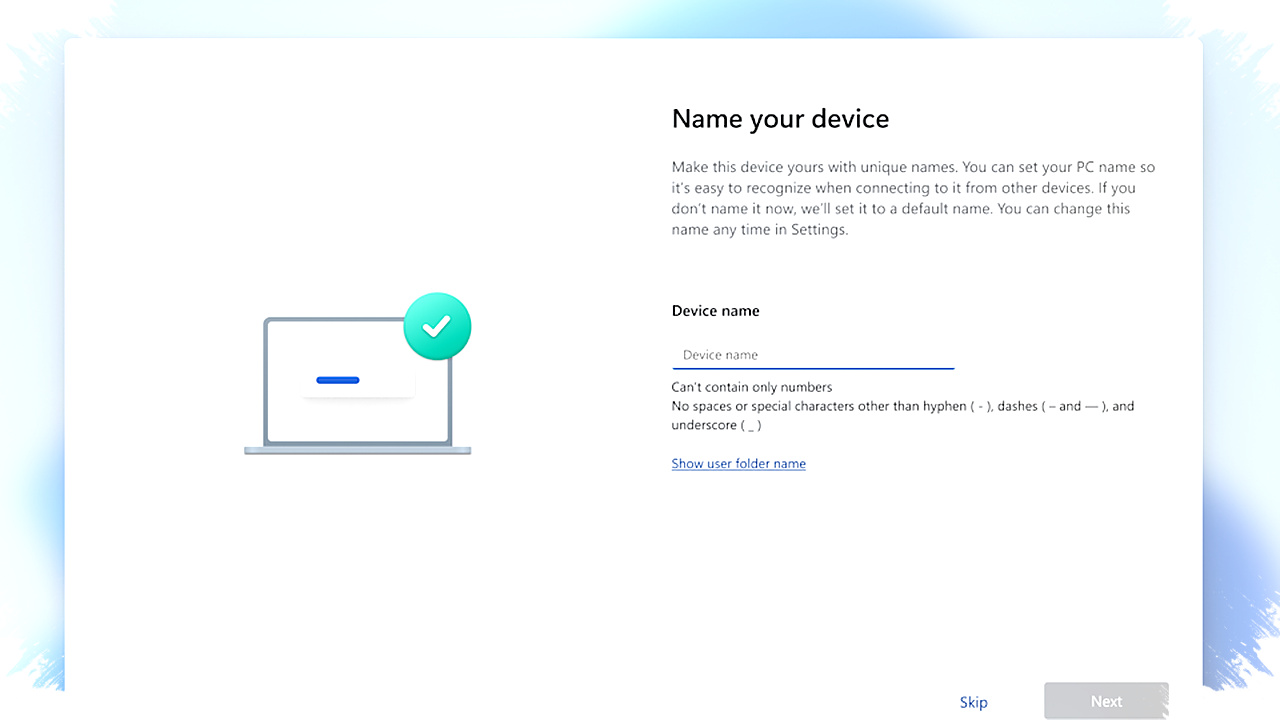Click the green checkmark badge icon
The image size is (1280, 720).
click(437, 326)
